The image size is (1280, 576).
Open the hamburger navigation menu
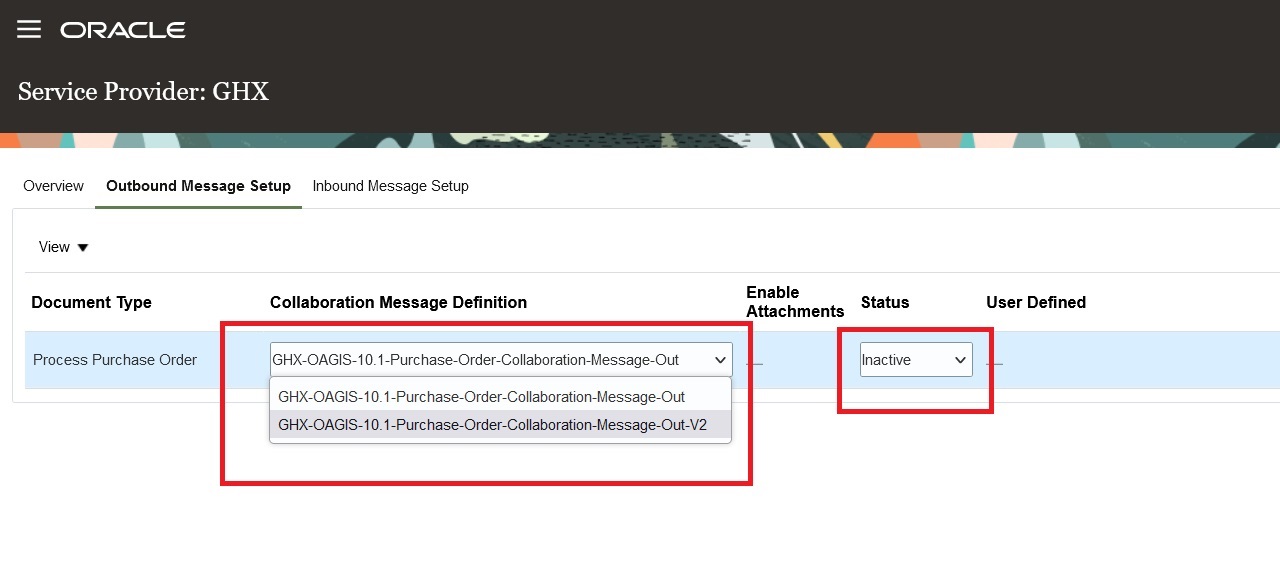[29, 30]
